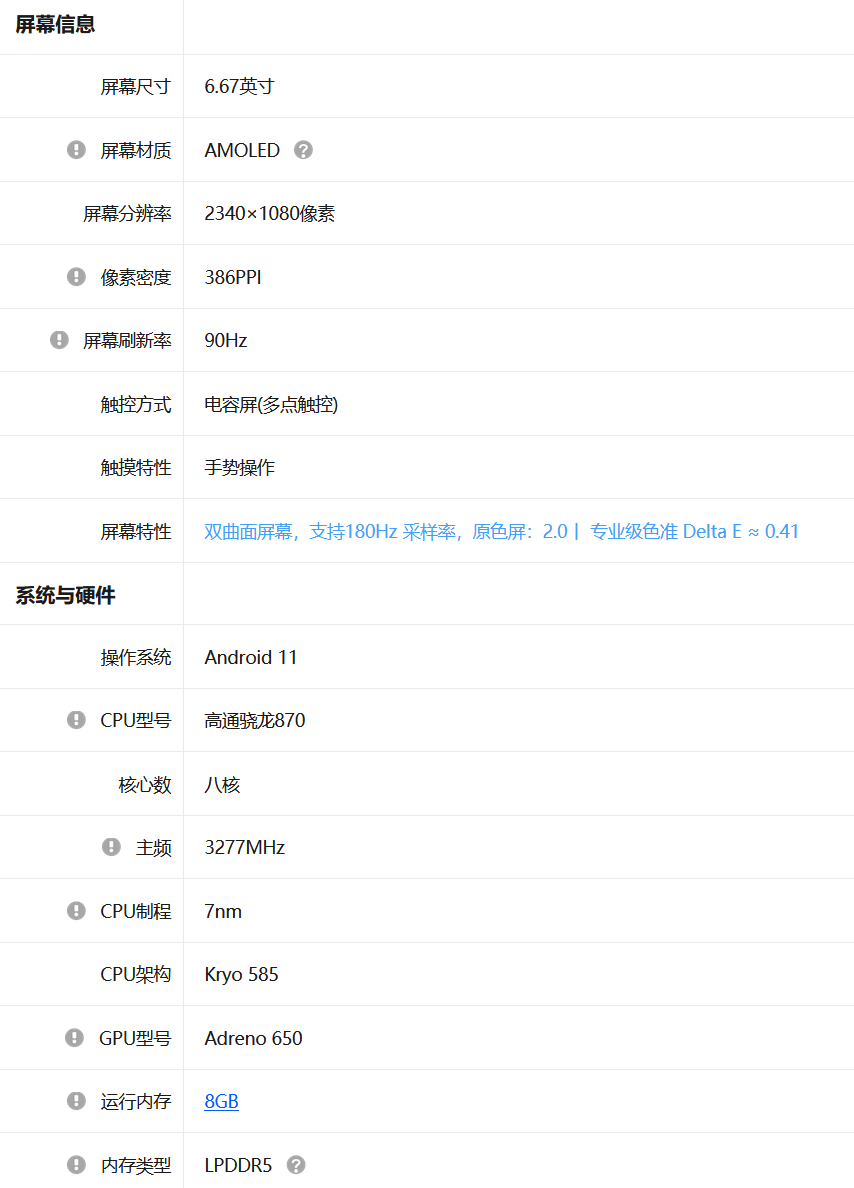Click the question mark next to AMOLED

click(304, 150)
